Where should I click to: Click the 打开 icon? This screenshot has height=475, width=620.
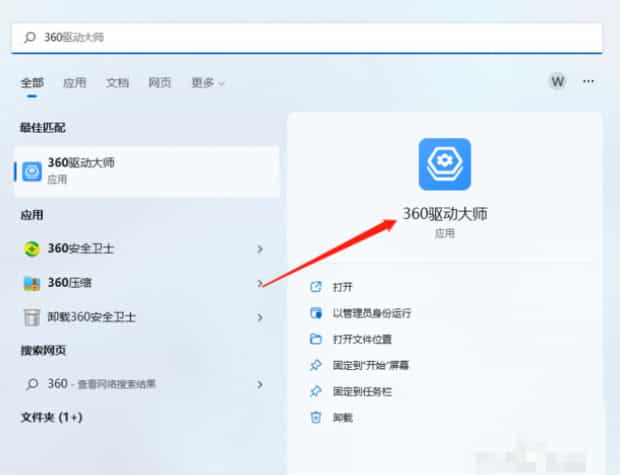[316, 287]
